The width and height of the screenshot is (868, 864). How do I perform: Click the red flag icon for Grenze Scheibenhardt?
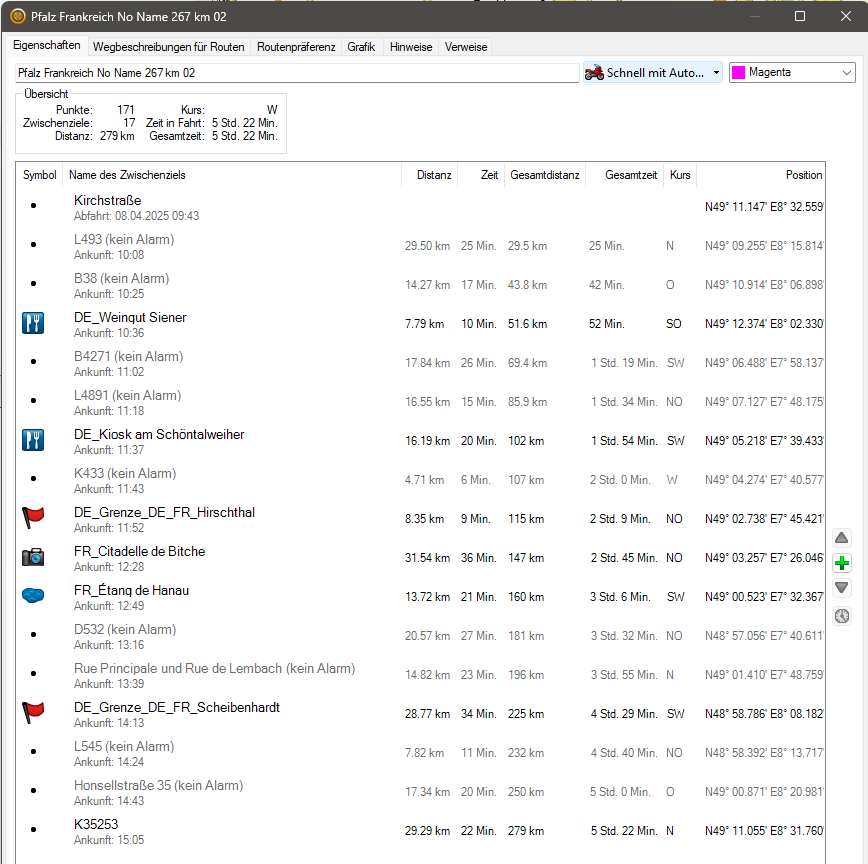[x=33, y=712]
